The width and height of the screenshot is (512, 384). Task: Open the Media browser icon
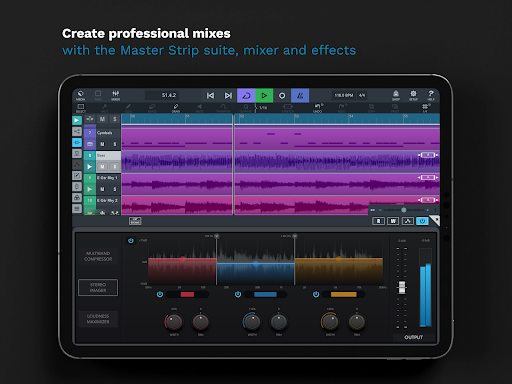click(x=80, y=95)
